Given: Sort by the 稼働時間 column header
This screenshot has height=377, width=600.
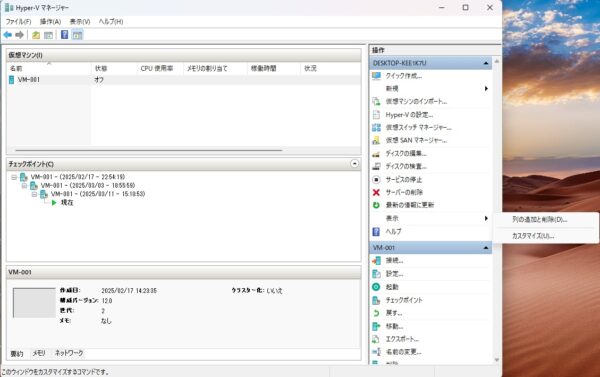Looking at the screenshot, I should tap(274, 69).
